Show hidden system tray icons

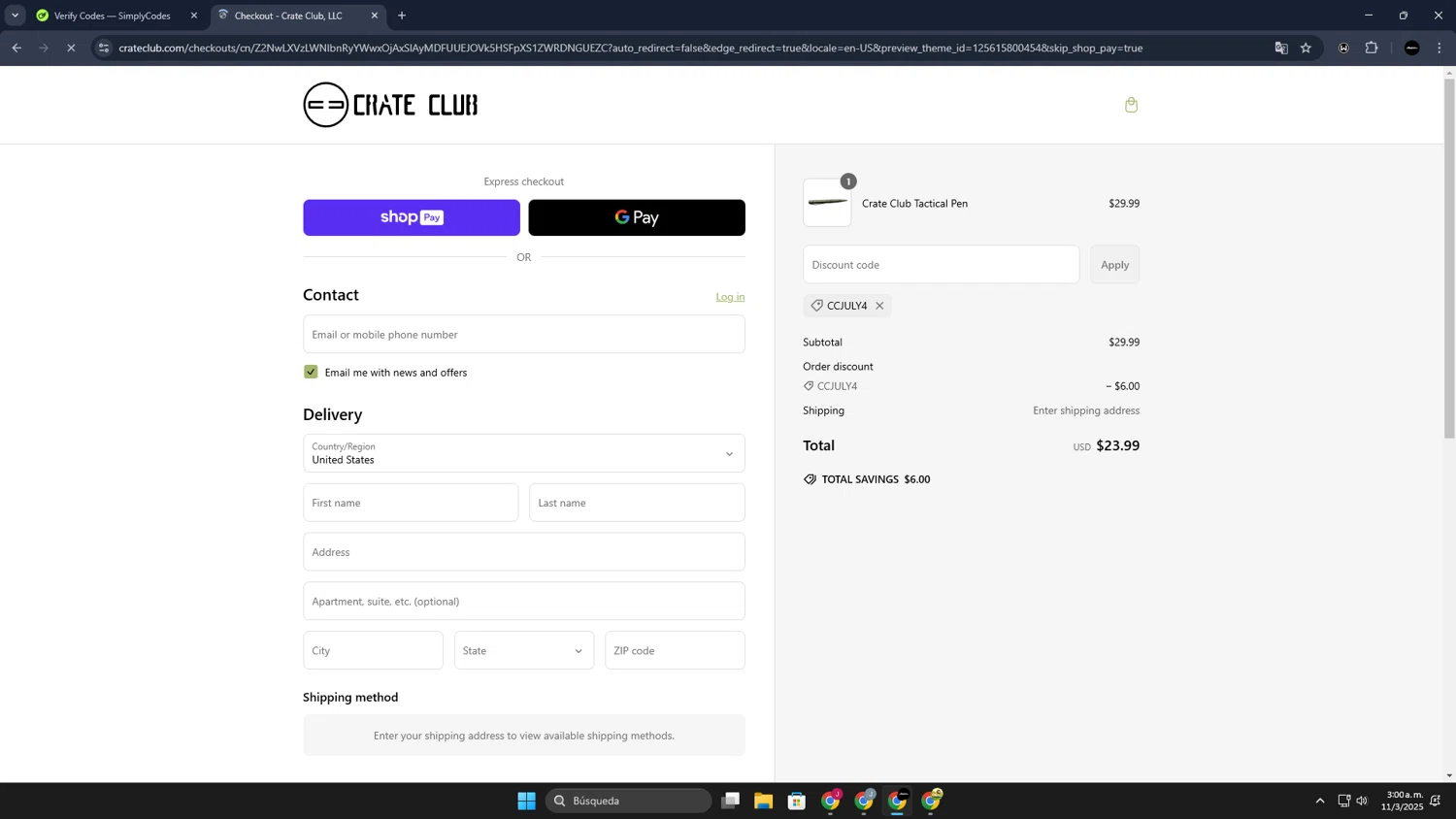click(1319, 801)
